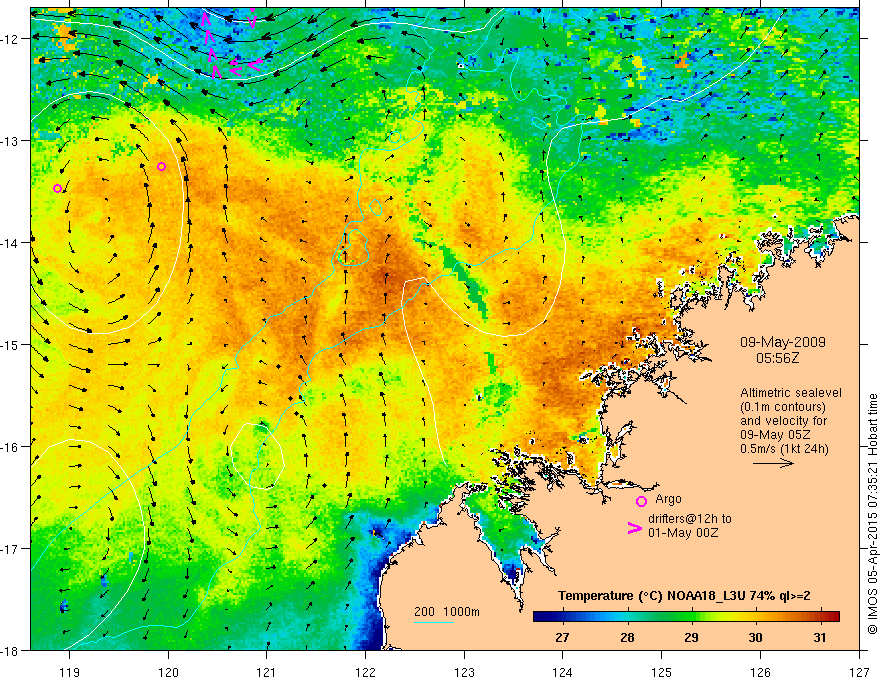880x680 pixels.
Task: Click the longitude axis label '122'
Action: (365, 672)
